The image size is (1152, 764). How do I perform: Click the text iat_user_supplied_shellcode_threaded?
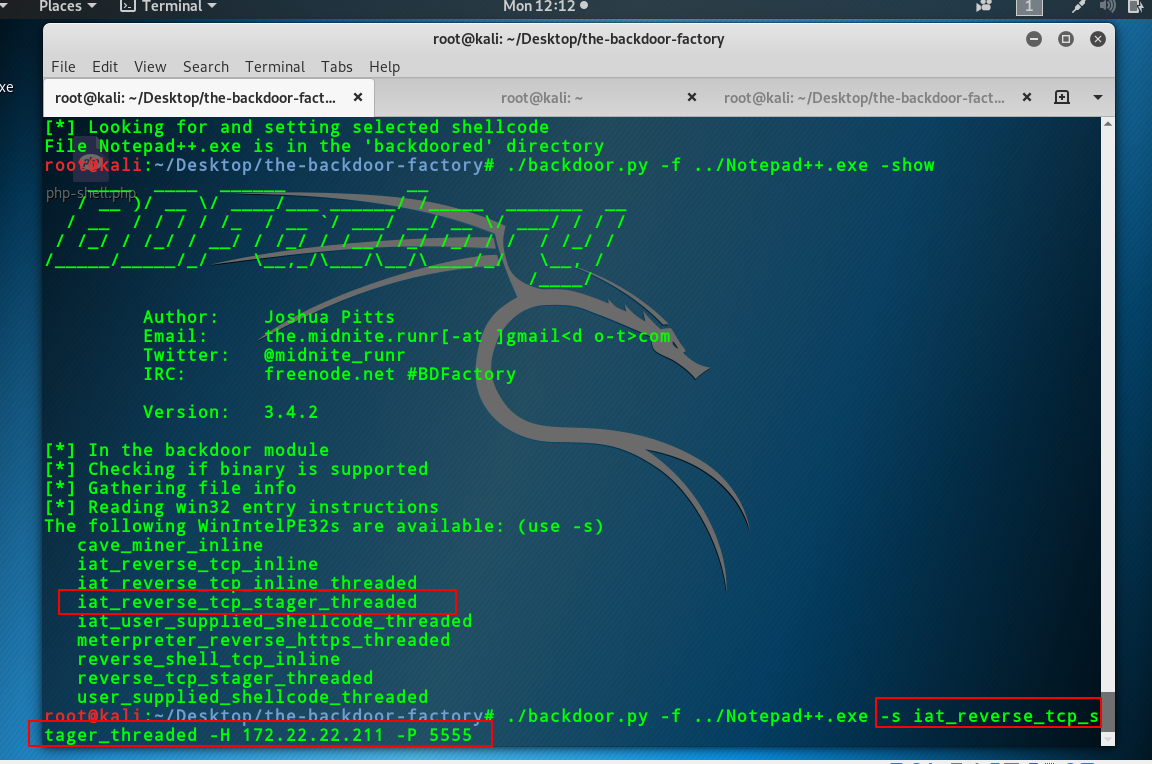point(275,621)
